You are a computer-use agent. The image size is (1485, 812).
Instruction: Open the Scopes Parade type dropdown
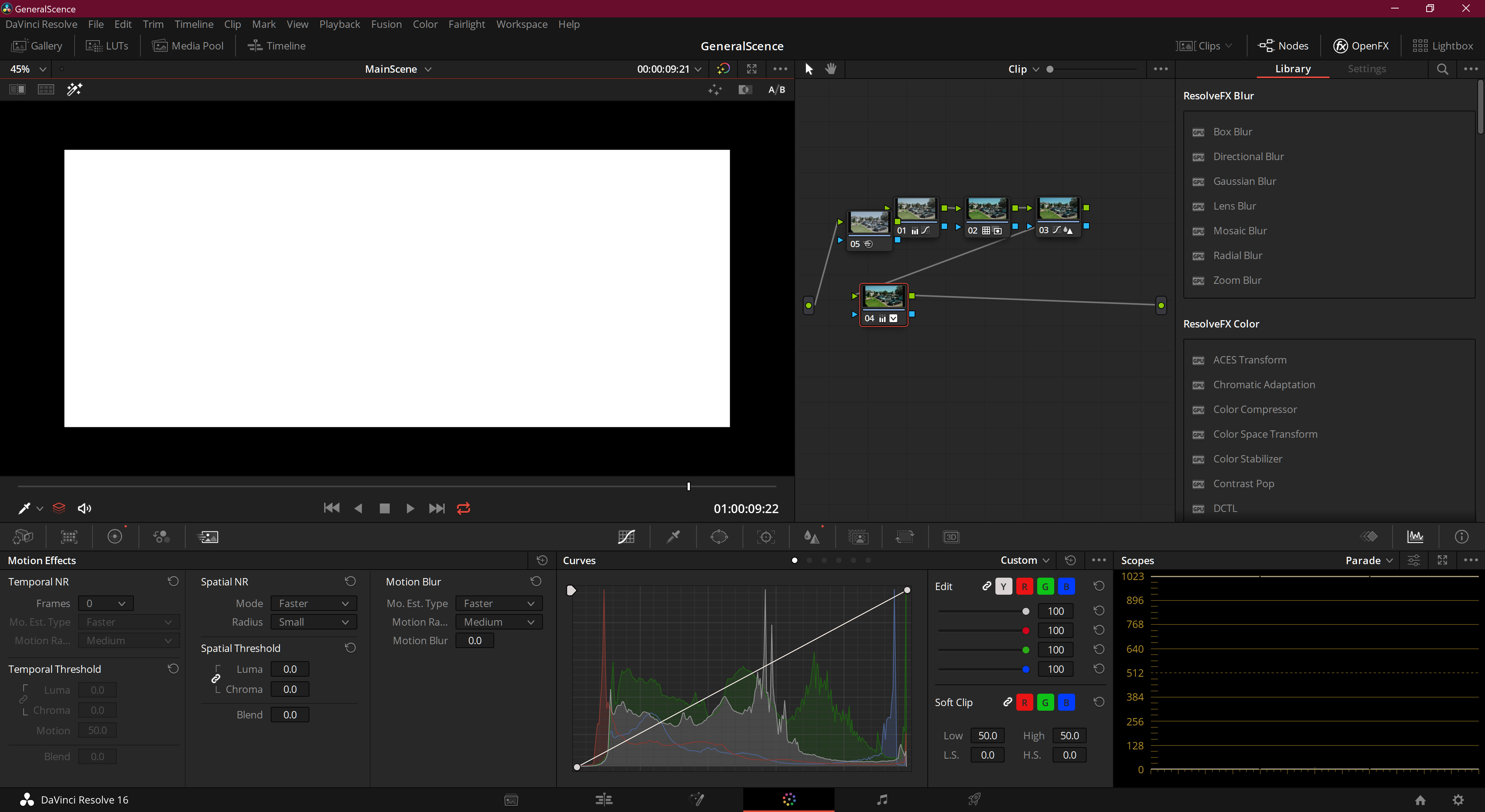[1369, 560]
